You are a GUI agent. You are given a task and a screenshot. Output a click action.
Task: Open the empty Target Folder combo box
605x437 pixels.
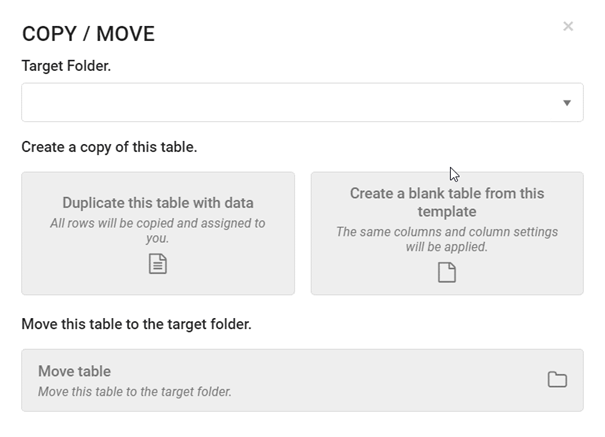pos(302,102)
